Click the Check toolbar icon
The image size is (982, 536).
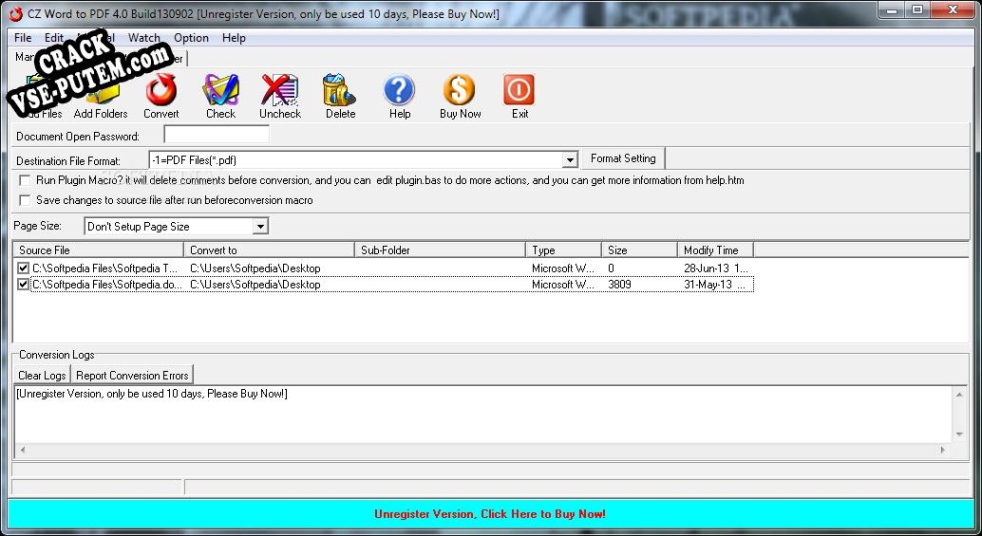[x=220, y=95]
